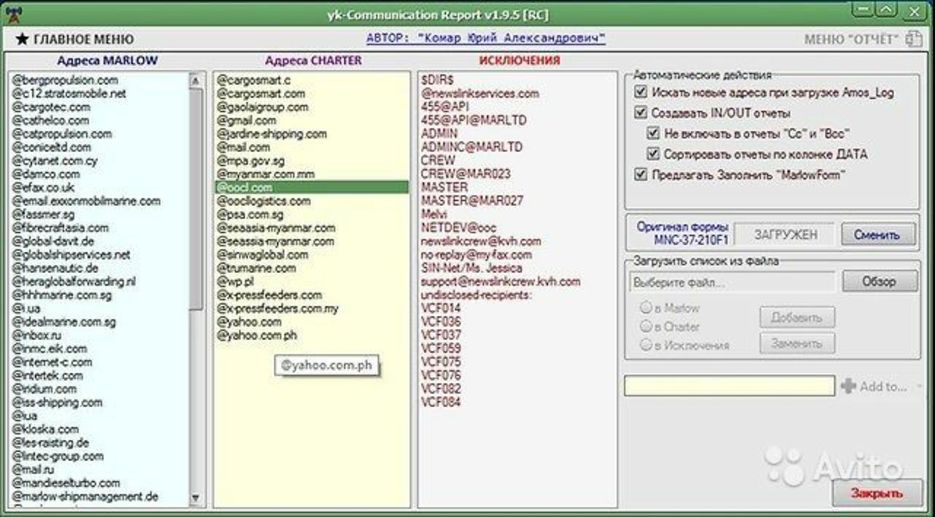Toggle Не включать в отчеты Cc и Bcc

pos(654,134)
